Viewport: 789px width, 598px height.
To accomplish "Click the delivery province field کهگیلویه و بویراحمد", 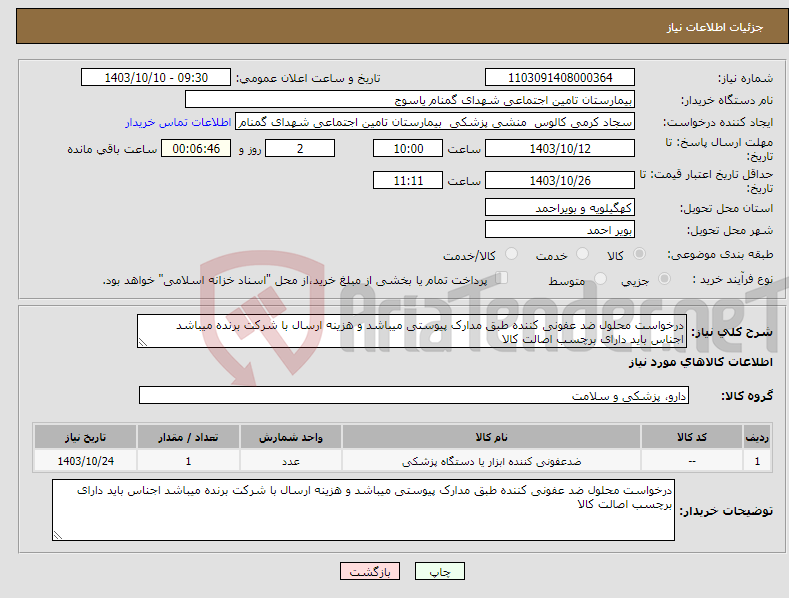I will tap(560, 207).
